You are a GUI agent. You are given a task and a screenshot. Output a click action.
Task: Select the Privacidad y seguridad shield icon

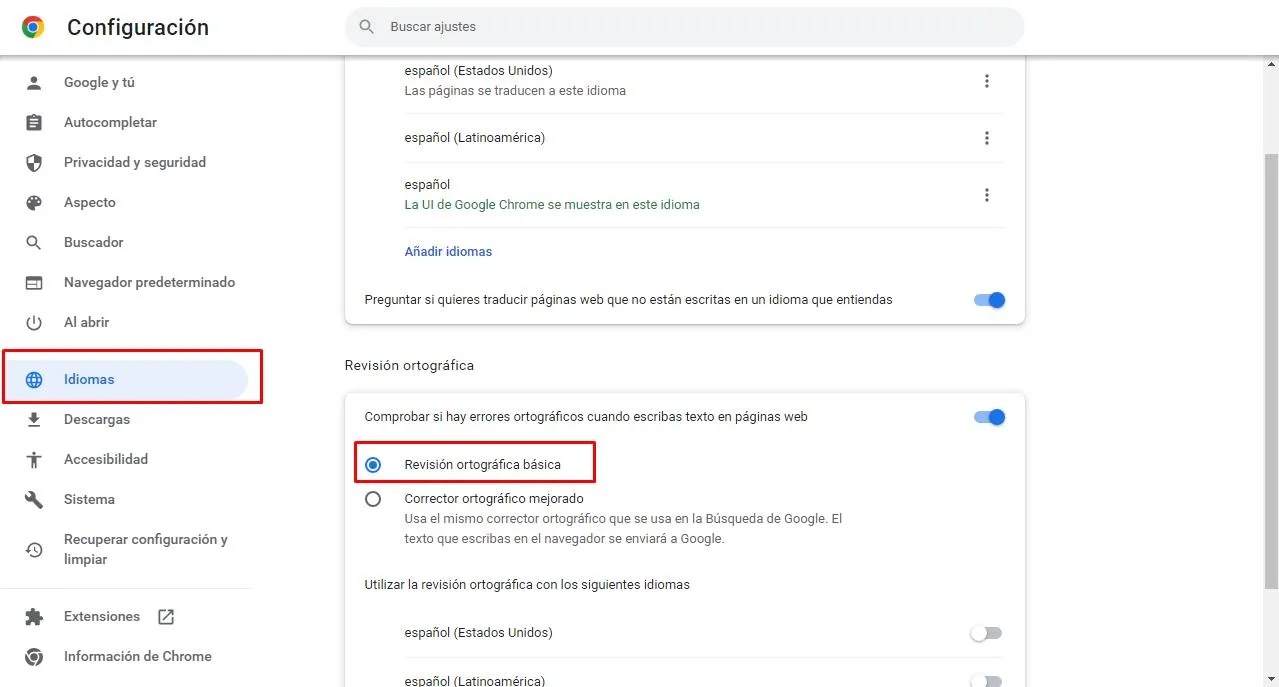33,162
